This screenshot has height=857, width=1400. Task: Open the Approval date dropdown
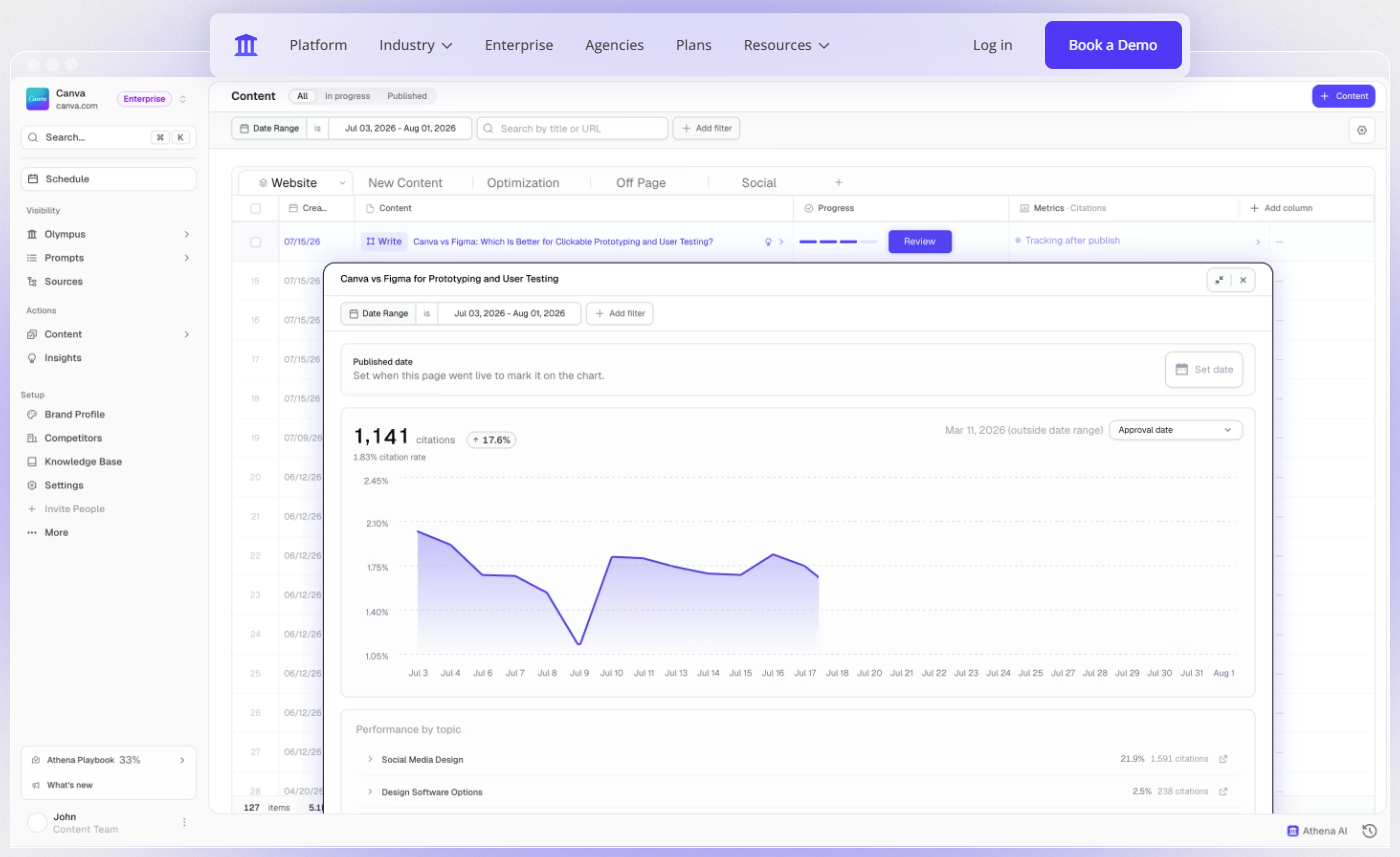(1176, 430)
